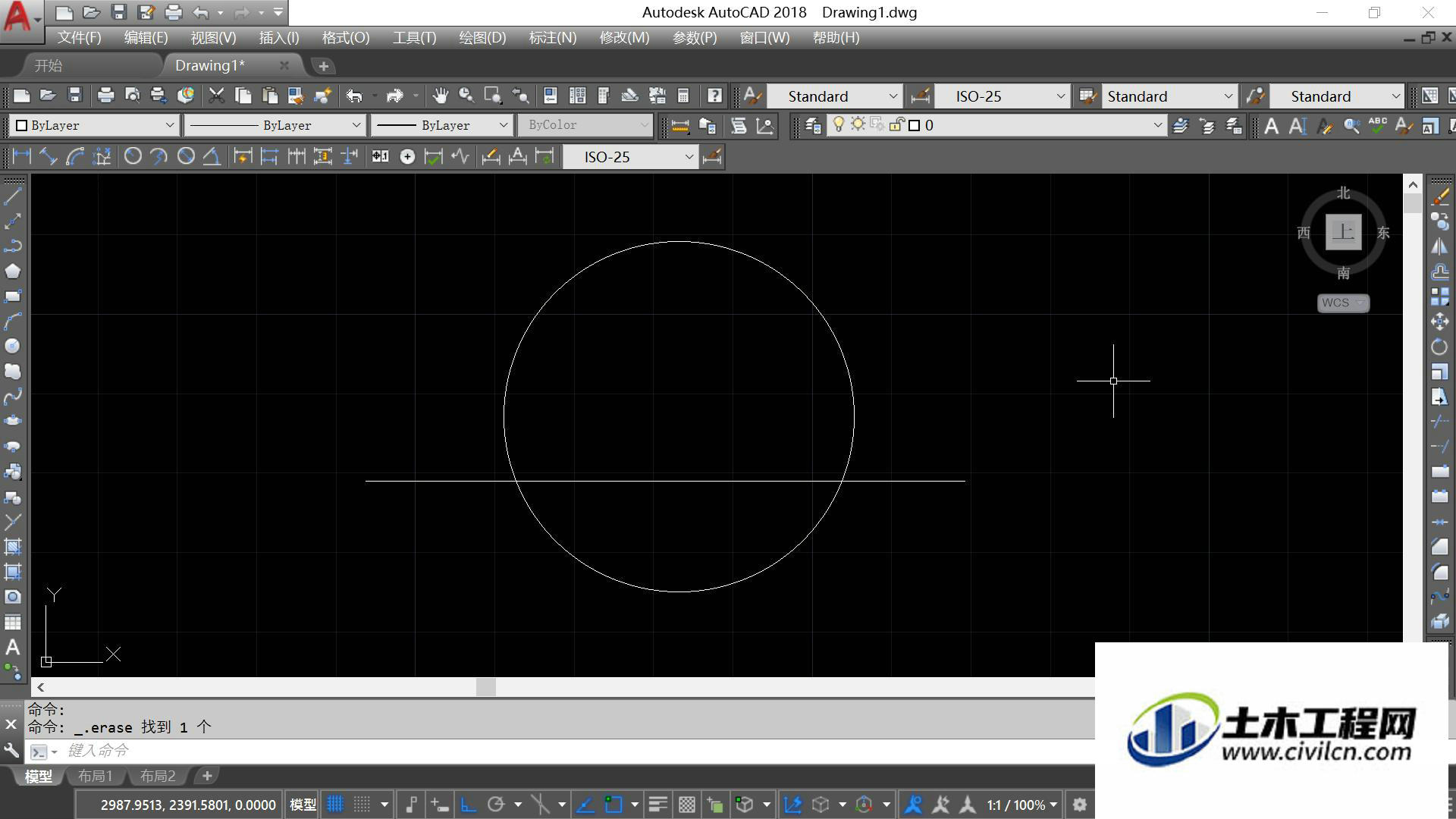Click the Radius dimension tool
Viewport: 1456px width, 819px height.
pos(133,156)
